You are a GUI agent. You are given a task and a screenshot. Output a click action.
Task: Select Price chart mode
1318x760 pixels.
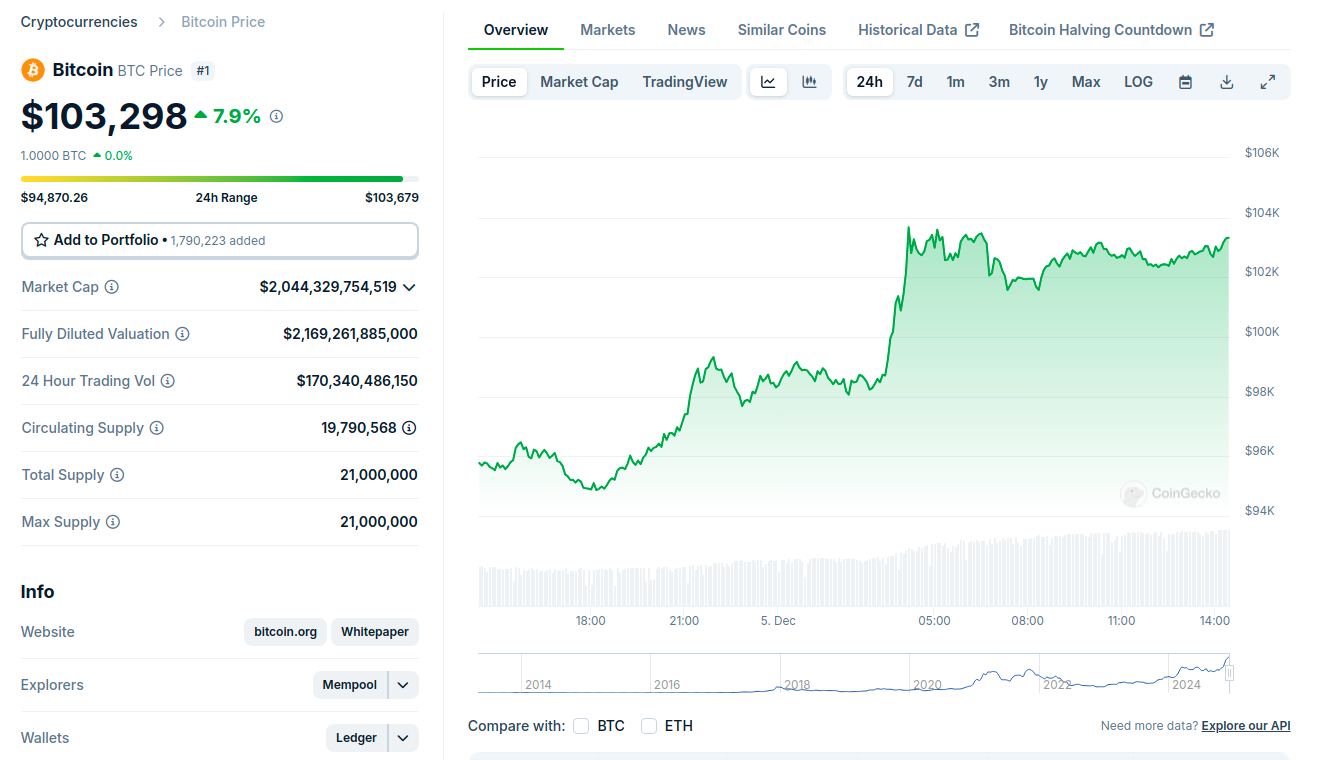[499, 82]
